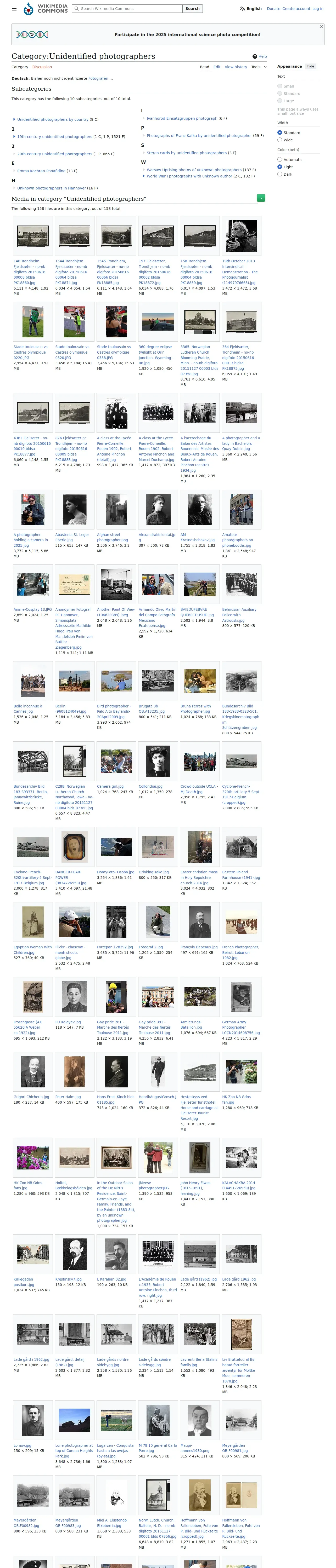
Task: Open Froschgasse AK postcard thumbnail
Action: 33,996
